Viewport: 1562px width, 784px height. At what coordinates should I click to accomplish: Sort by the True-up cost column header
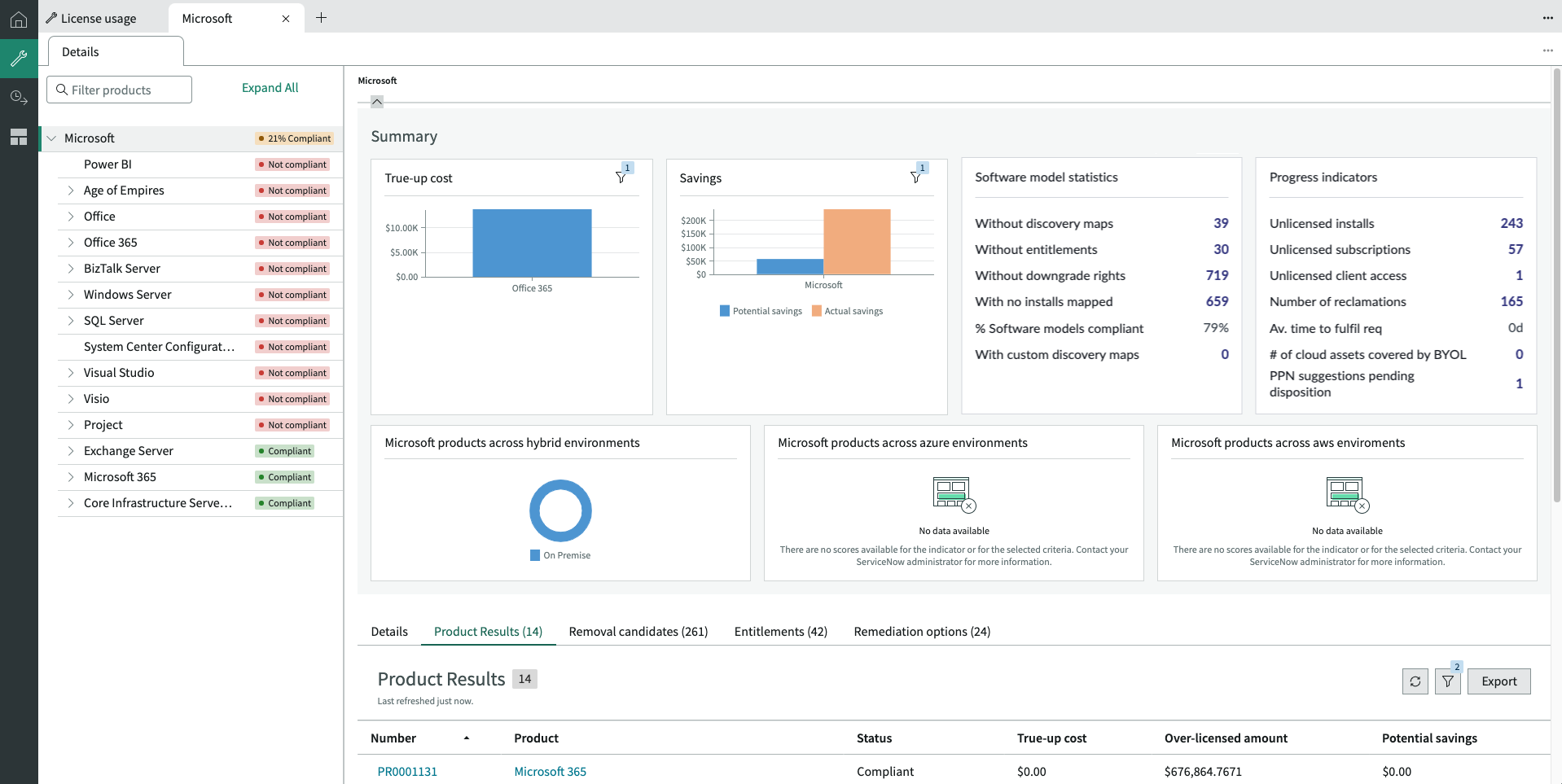[1051, 738]
